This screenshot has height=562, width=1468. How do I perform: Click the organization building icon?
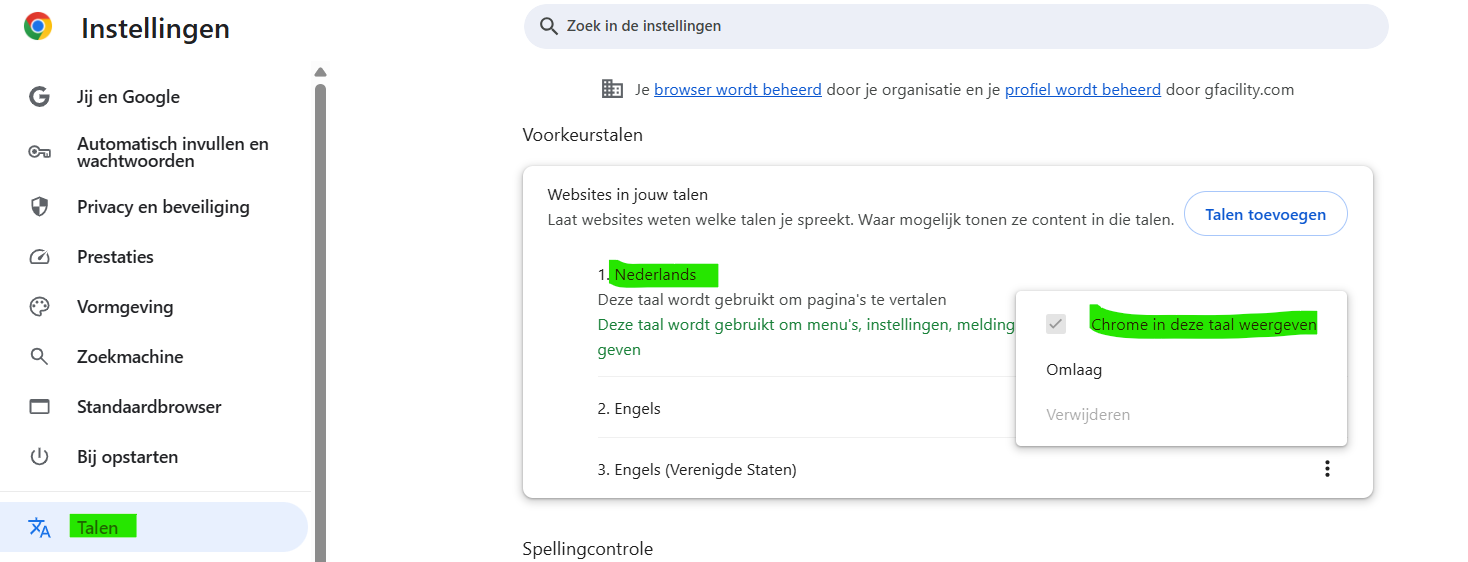coord(612,89)
